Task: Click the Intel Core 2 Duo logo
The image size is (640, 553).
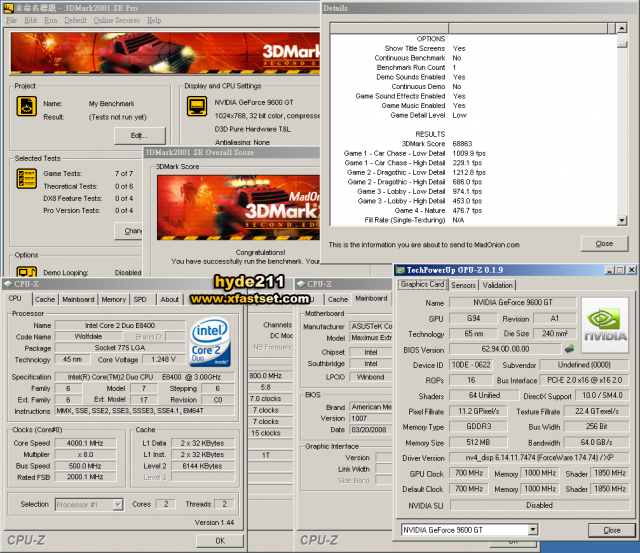Action: tap(211, 342)
